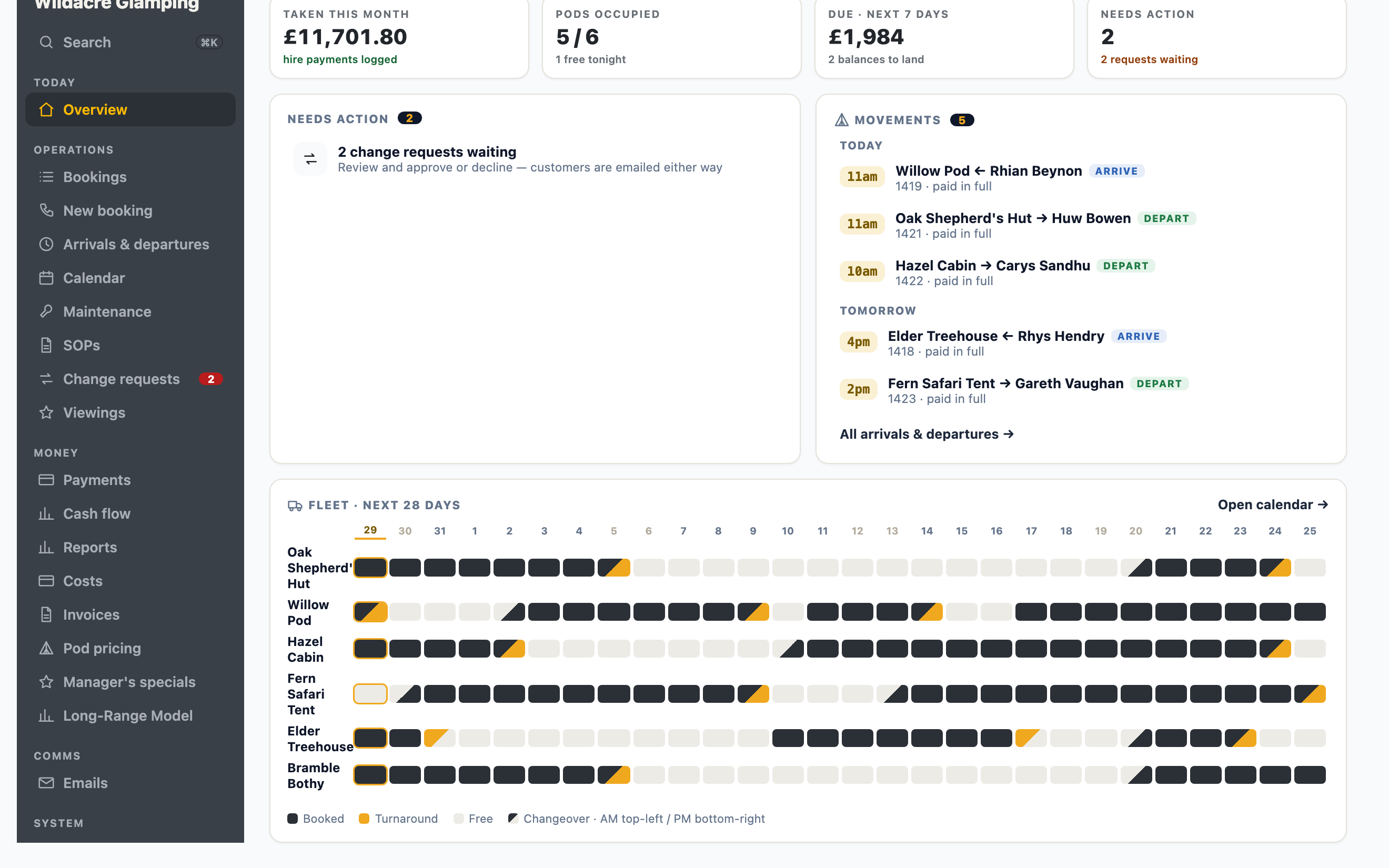Screen dimensions: 1389x868
Task: Open Willow Pod Rhian Beynon arrival
Action: click(1080, 178)
